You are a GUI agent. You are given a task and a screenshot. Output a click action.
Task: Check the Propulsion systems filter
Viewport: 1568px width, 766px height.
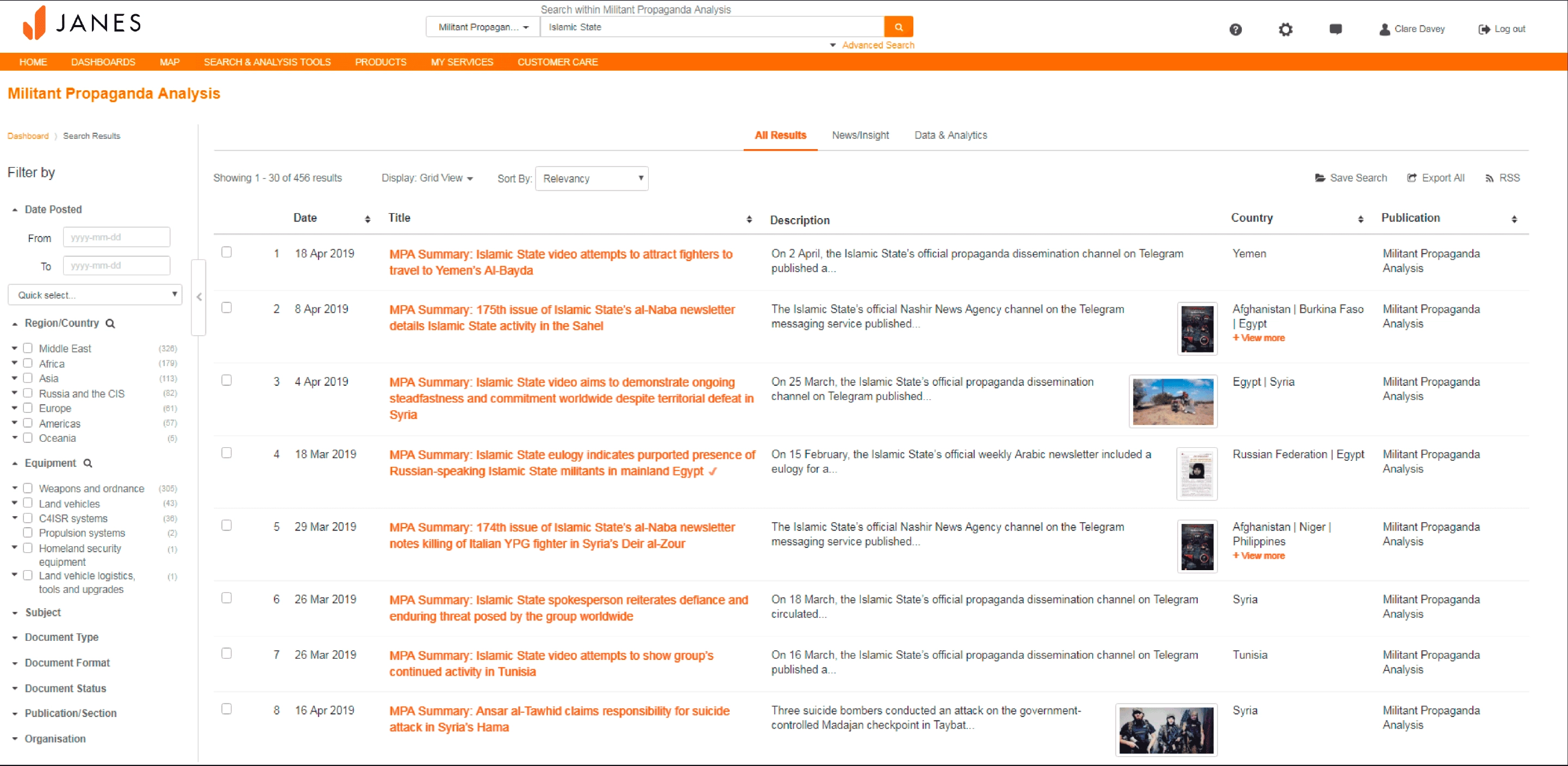tap(27, 533)
